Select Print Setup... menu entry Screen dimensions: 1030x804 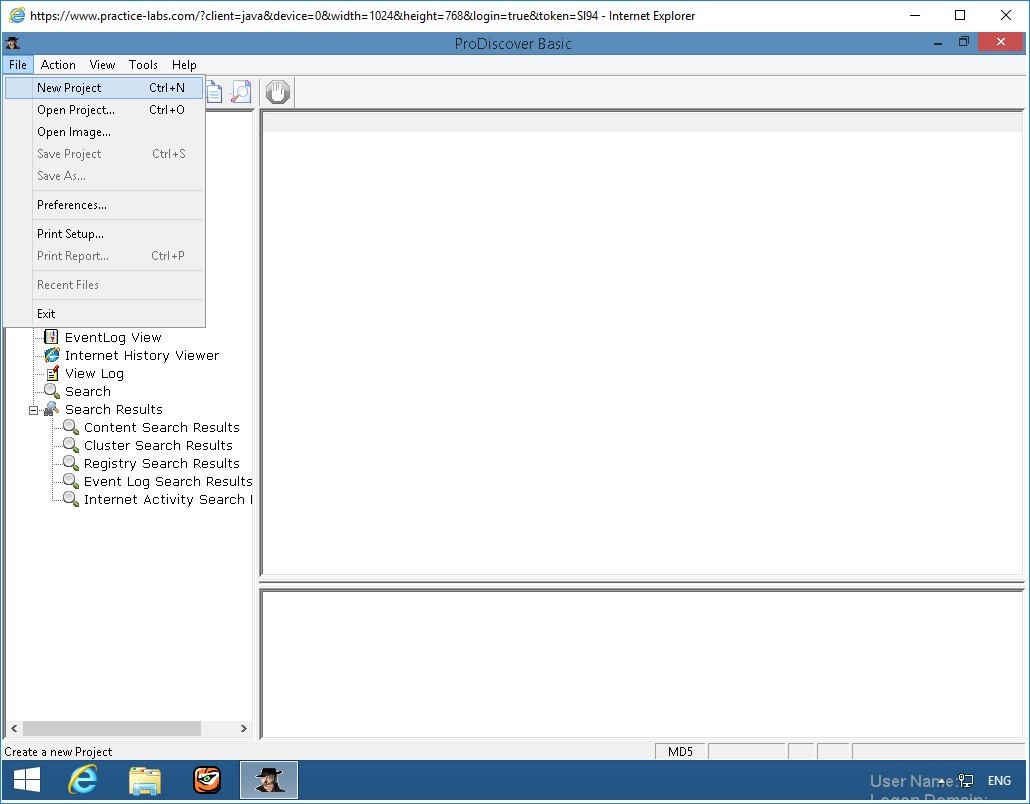(x=104, y=234)
